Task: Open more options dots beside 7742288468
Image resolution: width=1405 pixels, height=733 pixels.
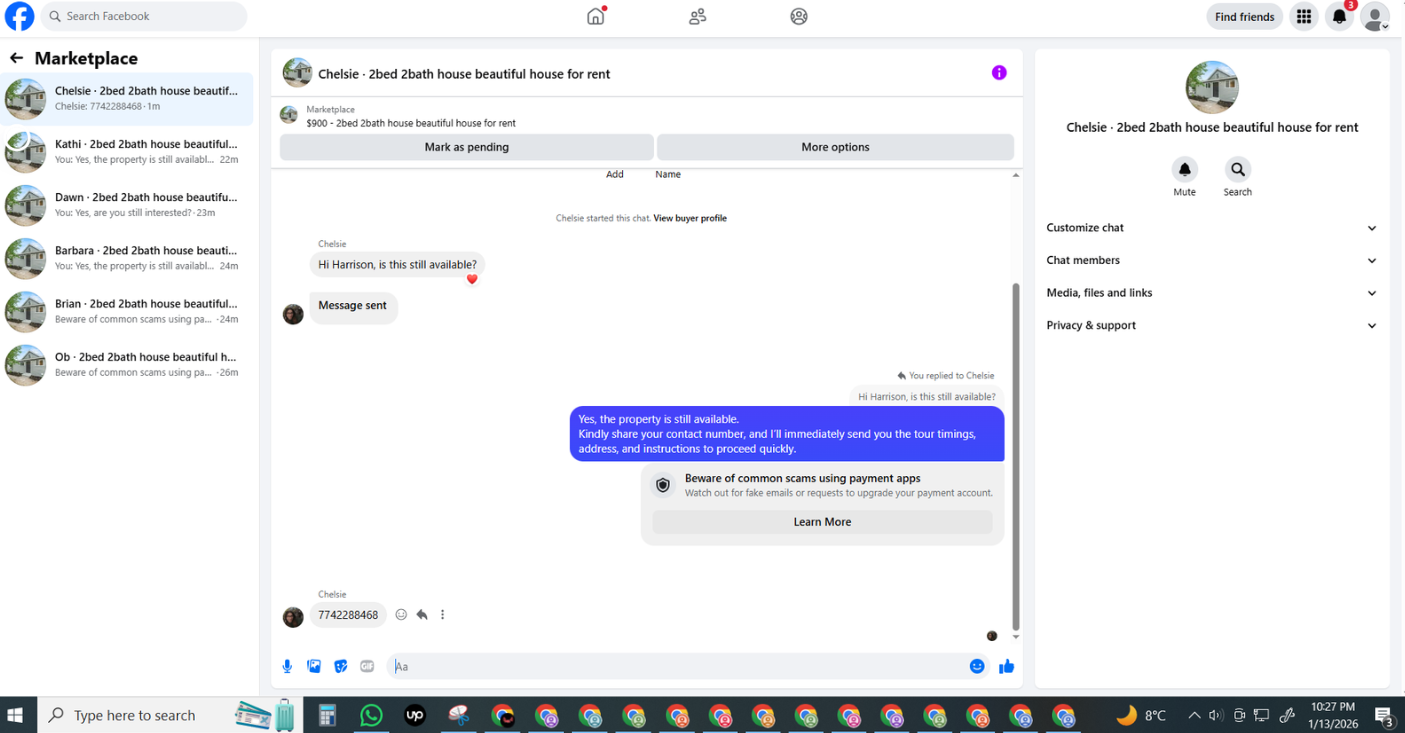Action: coord(442,615)
